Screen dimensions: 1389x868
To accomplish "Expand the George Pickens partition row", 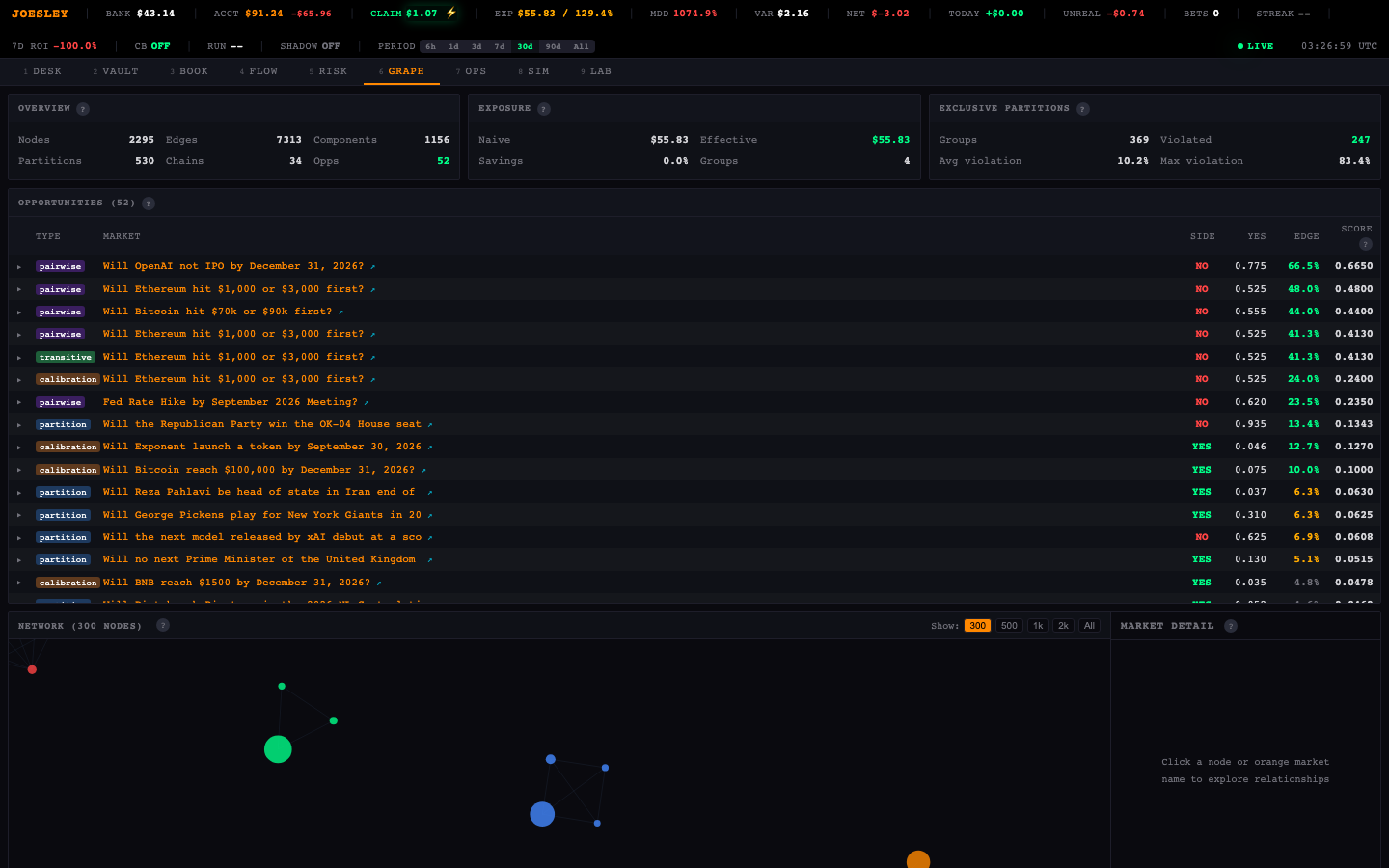I will point(19,516).
